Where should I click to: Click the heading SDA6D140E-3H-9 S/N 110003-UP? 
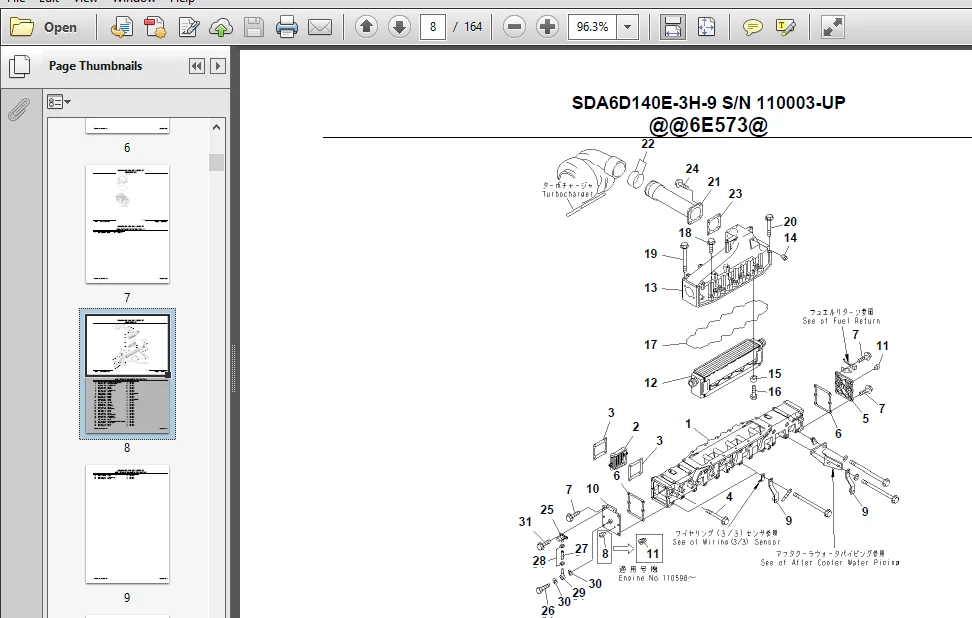[x=708, y=103]
